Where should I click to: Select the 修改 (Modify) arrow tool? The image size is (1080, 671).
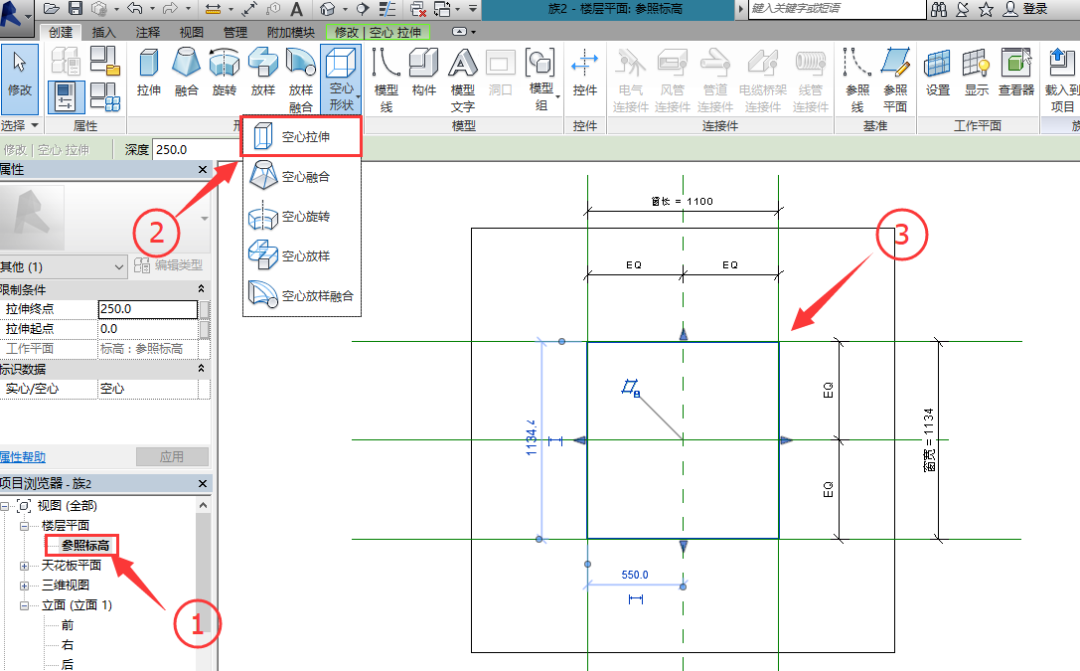click(19, 78)
